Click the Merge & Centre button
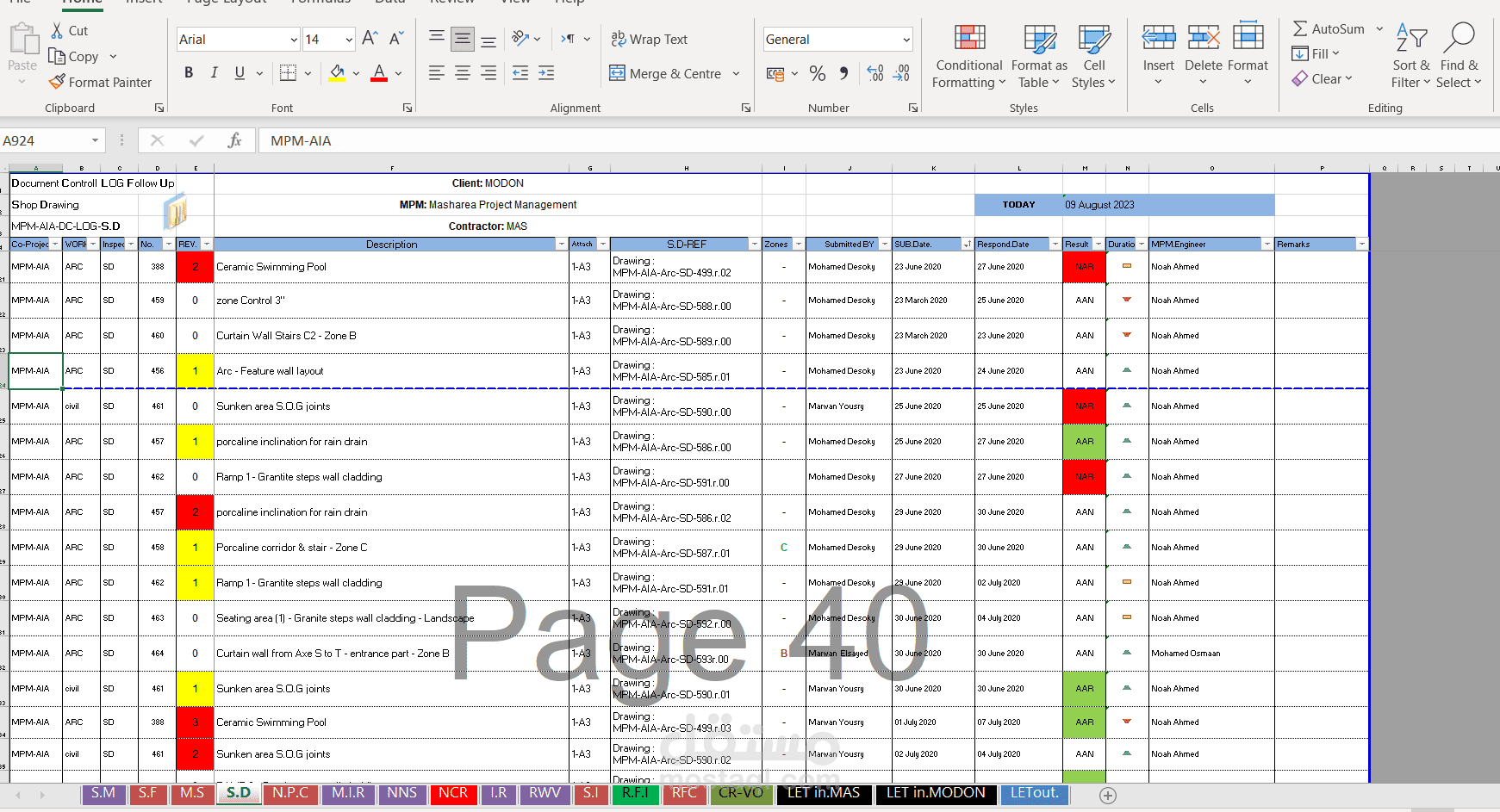Image resolution: width=1500 pixels, height=812 pixels. point(665,73)
